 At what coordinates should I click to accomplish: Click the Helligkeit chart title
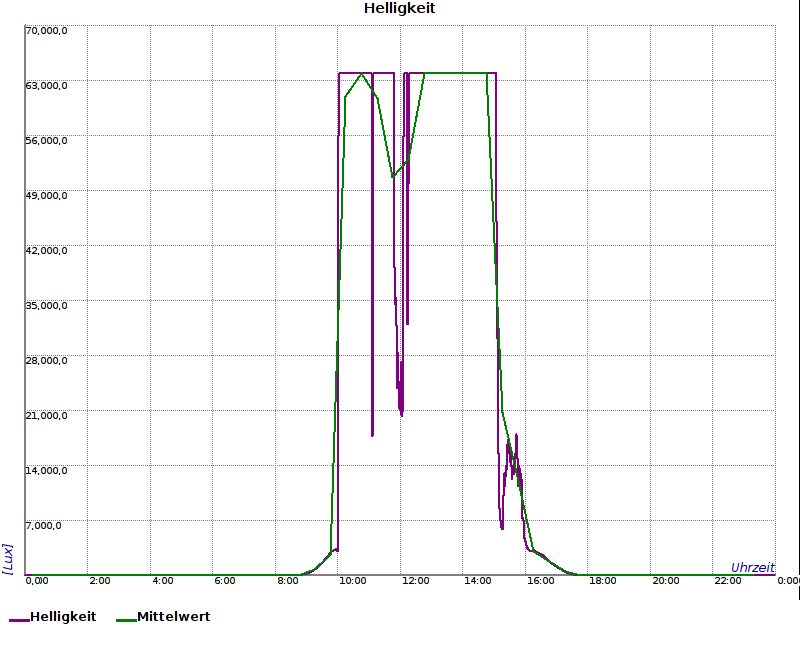399,8
